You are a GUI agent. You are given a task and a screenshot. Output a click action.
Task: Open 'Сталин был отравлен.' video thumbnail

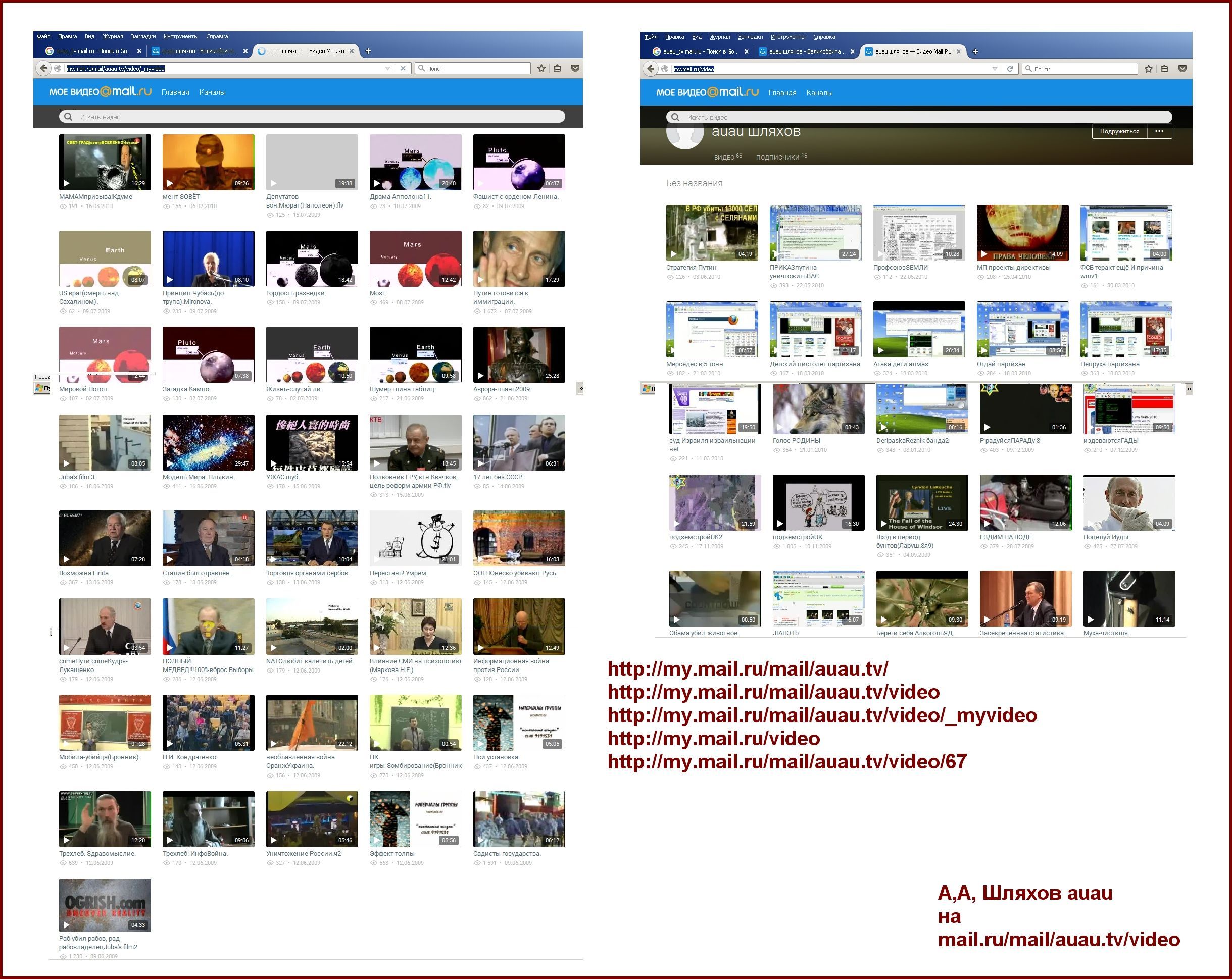tap(209, 539)
